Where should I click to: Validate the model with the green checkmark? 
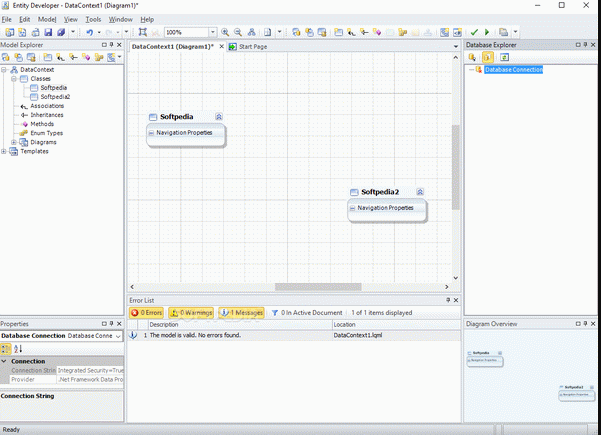474,33
